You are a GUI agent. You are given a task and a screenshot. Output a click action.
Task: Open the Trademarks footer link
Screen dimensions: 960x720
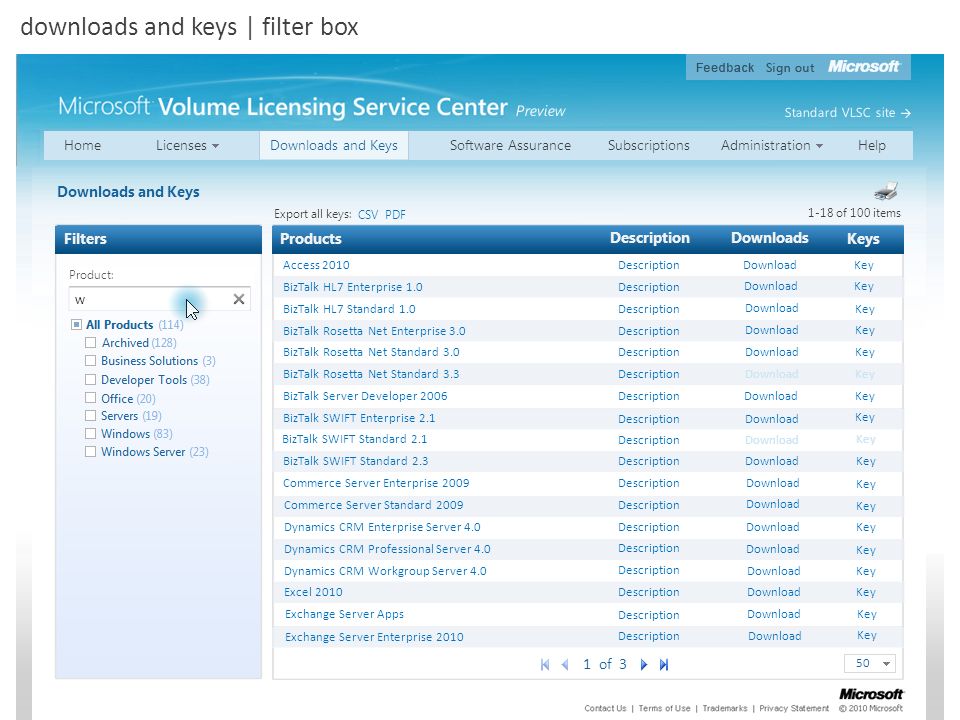(x=725, y=708)
